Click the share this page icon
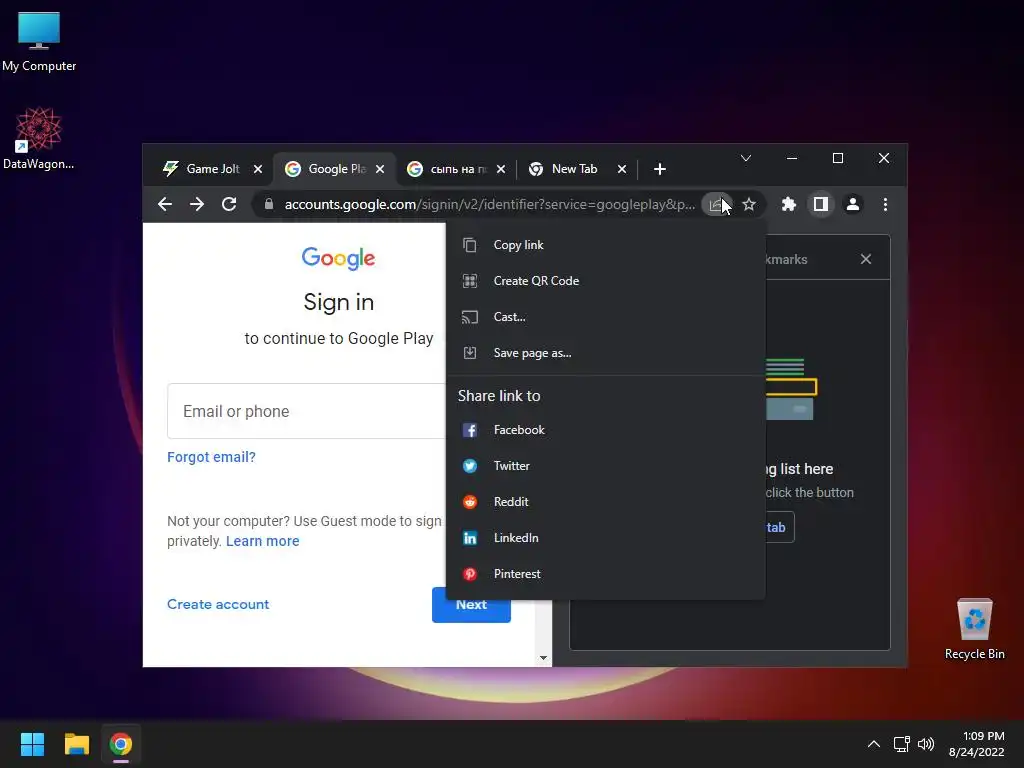This screenshot has height=768, width=1024. pyautogui.click(x=716, y=204)
